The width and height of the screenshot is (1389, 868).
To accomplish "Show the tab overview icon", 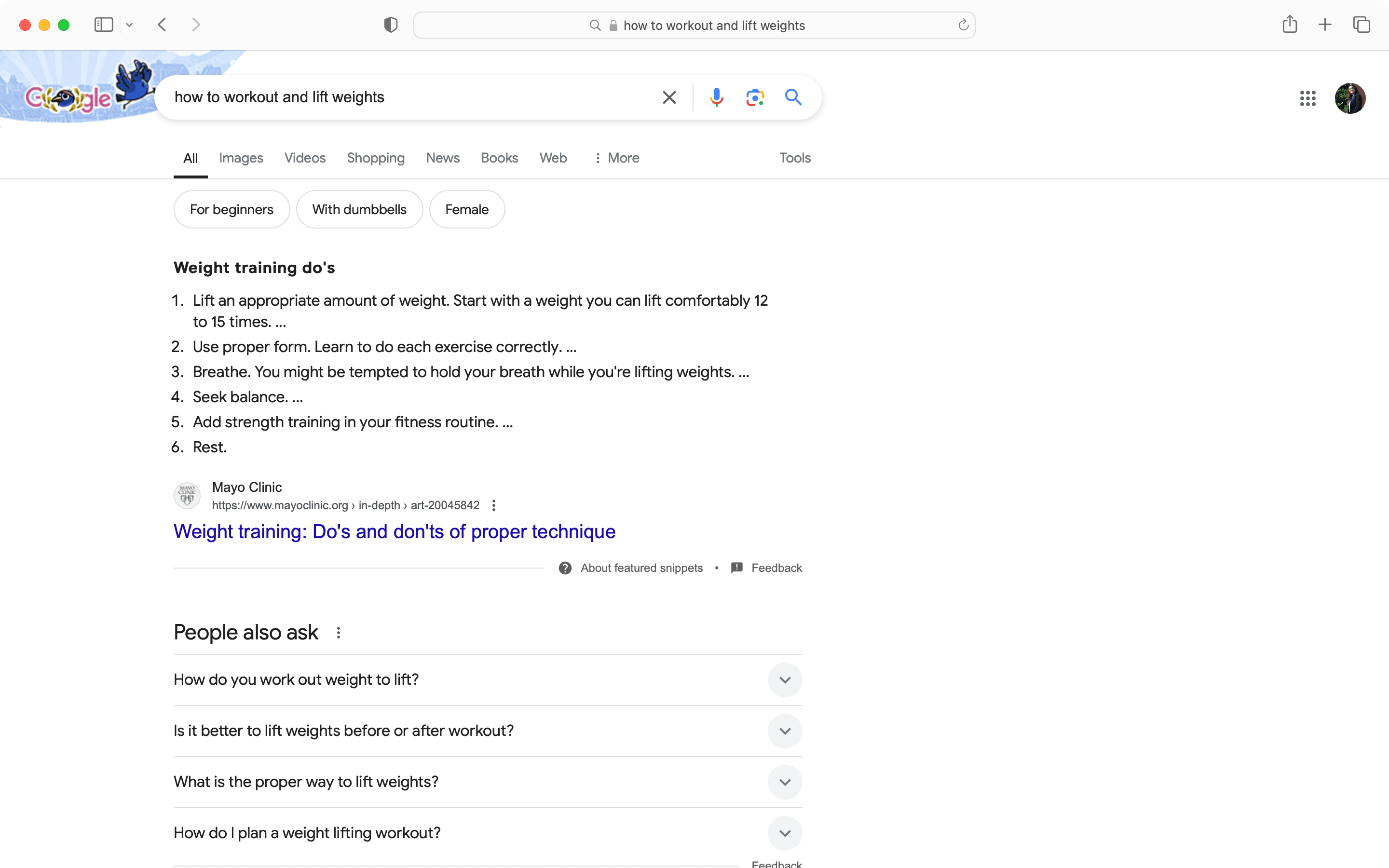I will (1362, 25).
